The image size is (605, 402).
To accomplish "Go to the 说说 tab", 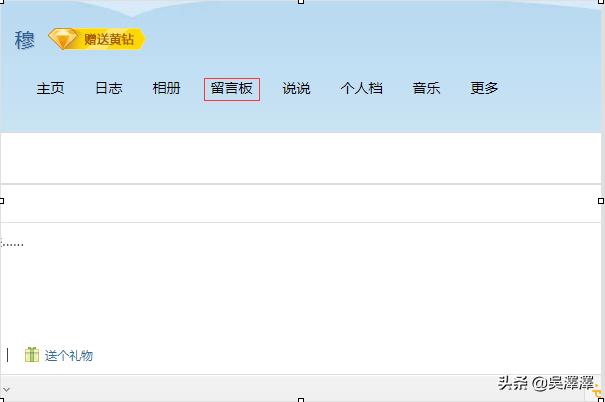I will click(296, 88).
